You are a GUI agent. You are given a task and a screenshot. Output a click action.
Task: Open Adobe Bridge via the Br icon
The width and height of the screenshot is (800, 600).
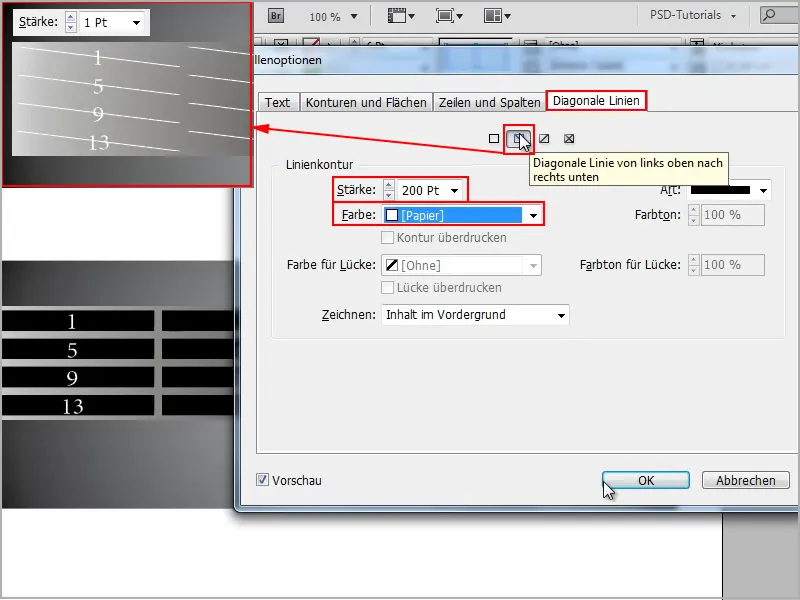(x=276, y=16)
